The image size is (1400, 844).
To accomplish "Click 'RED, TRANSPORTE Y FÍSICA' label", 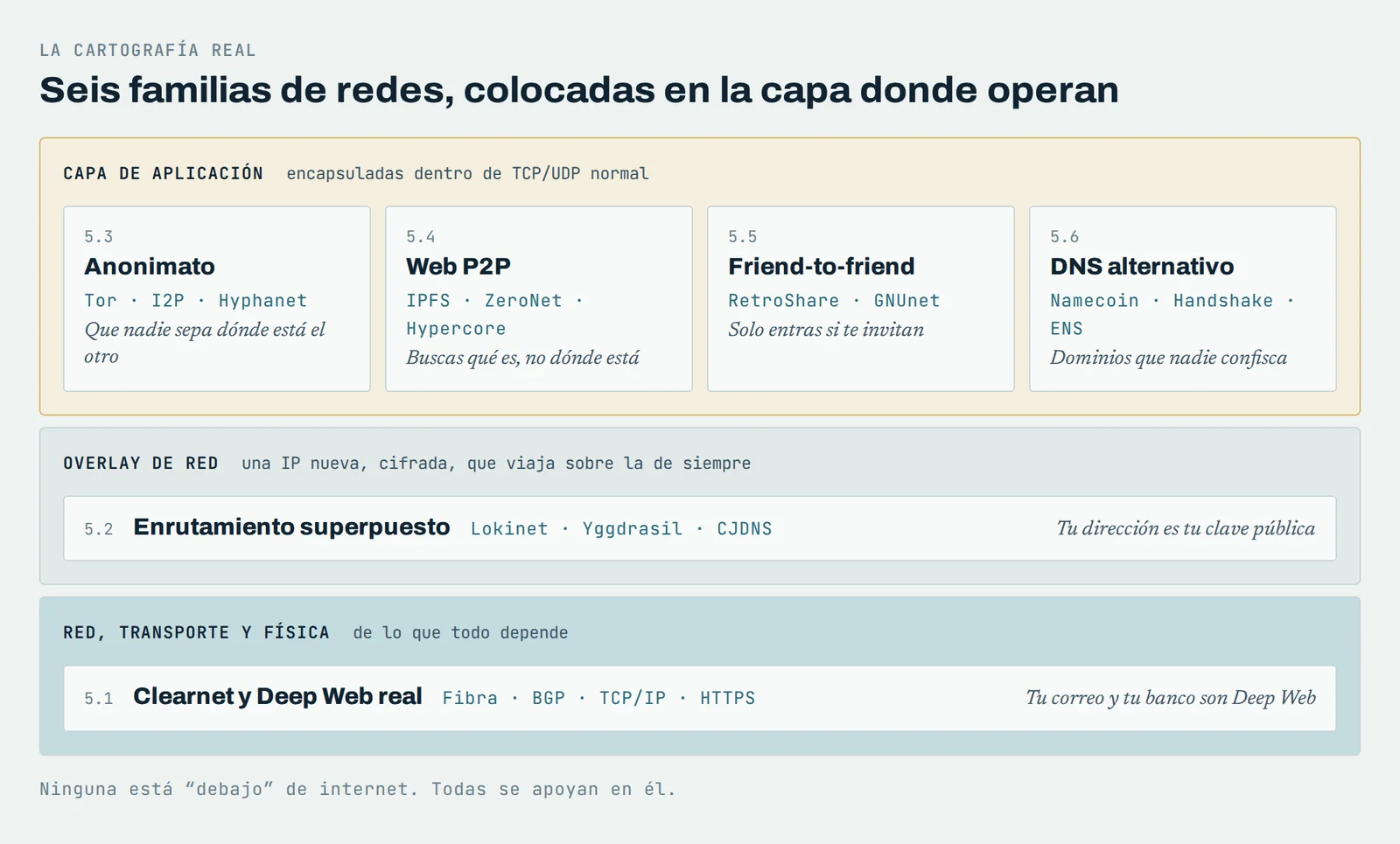I will pyautogui.click(x=197, y=632).
